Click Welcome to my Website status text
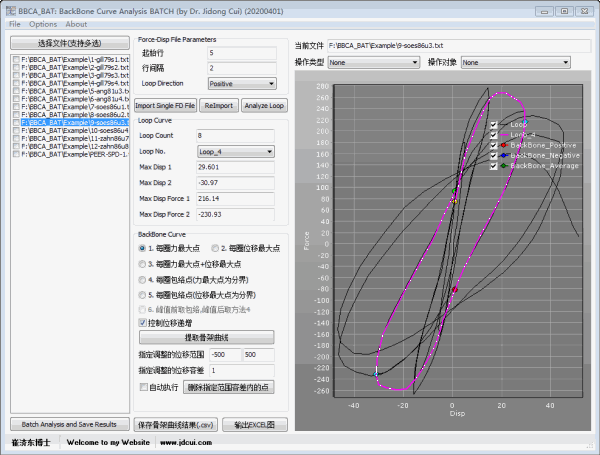Screen dimensions: 600x455 click(x=108, y=442)
